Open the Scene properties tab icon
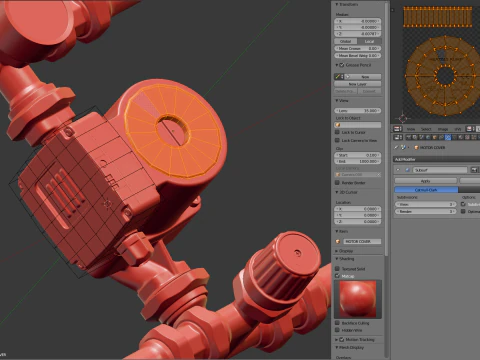This screenshot has width=480, height=360. click(x=421, y=137)
